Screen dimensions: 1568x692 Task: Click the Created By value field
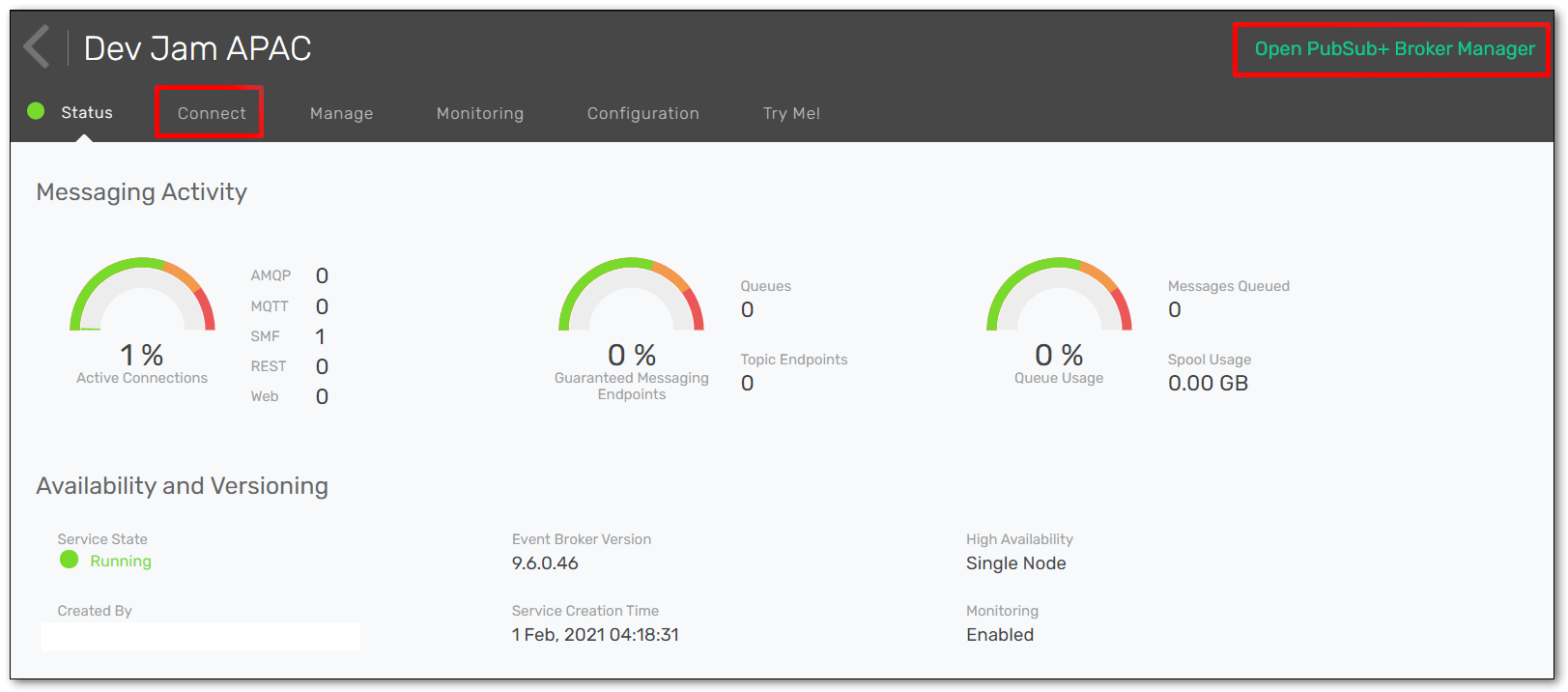[201, 636]
